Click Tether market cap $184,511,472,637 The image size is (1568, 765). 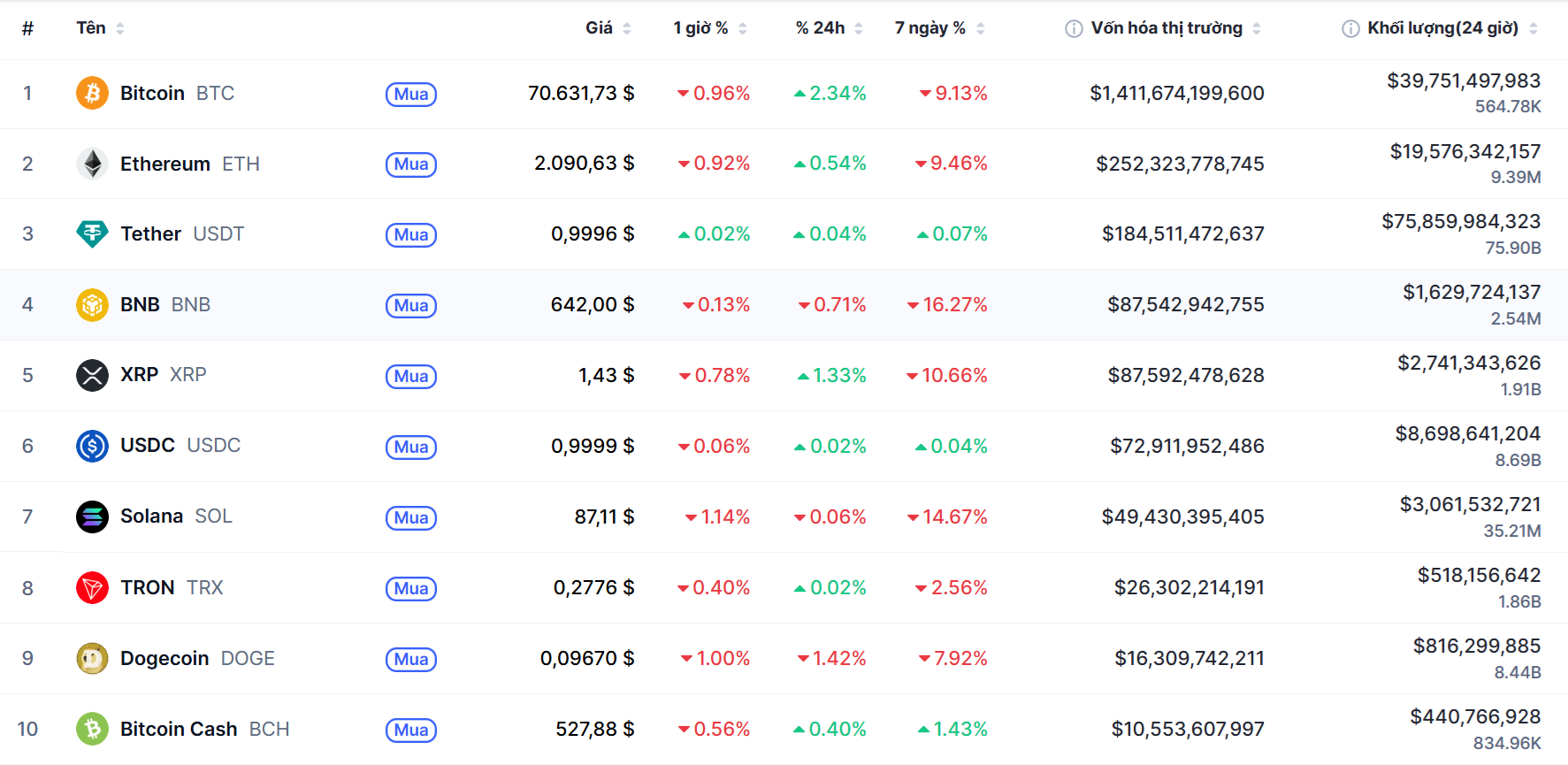coord(1183,233)
